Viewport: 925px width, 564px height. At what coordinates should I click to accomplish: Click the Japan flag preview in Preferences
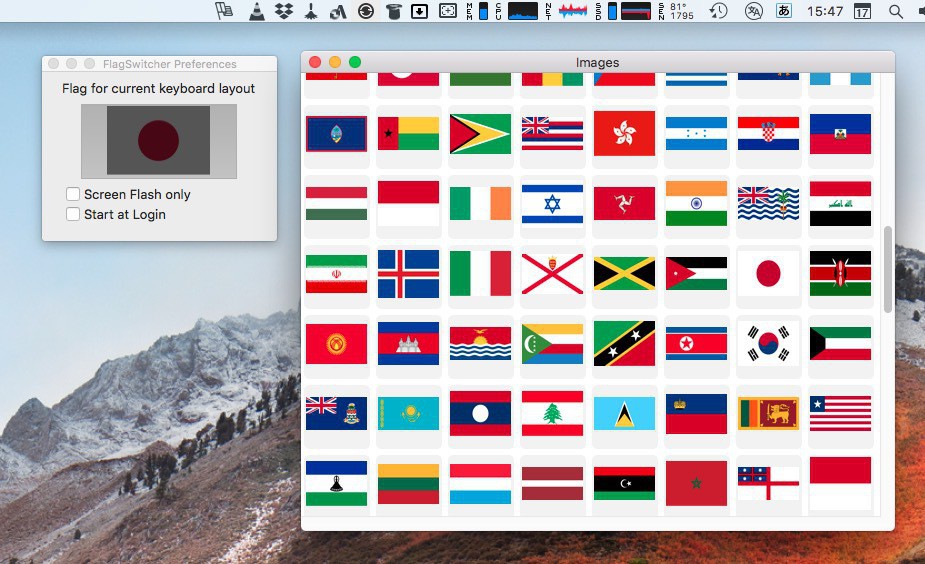pos(159,141)
